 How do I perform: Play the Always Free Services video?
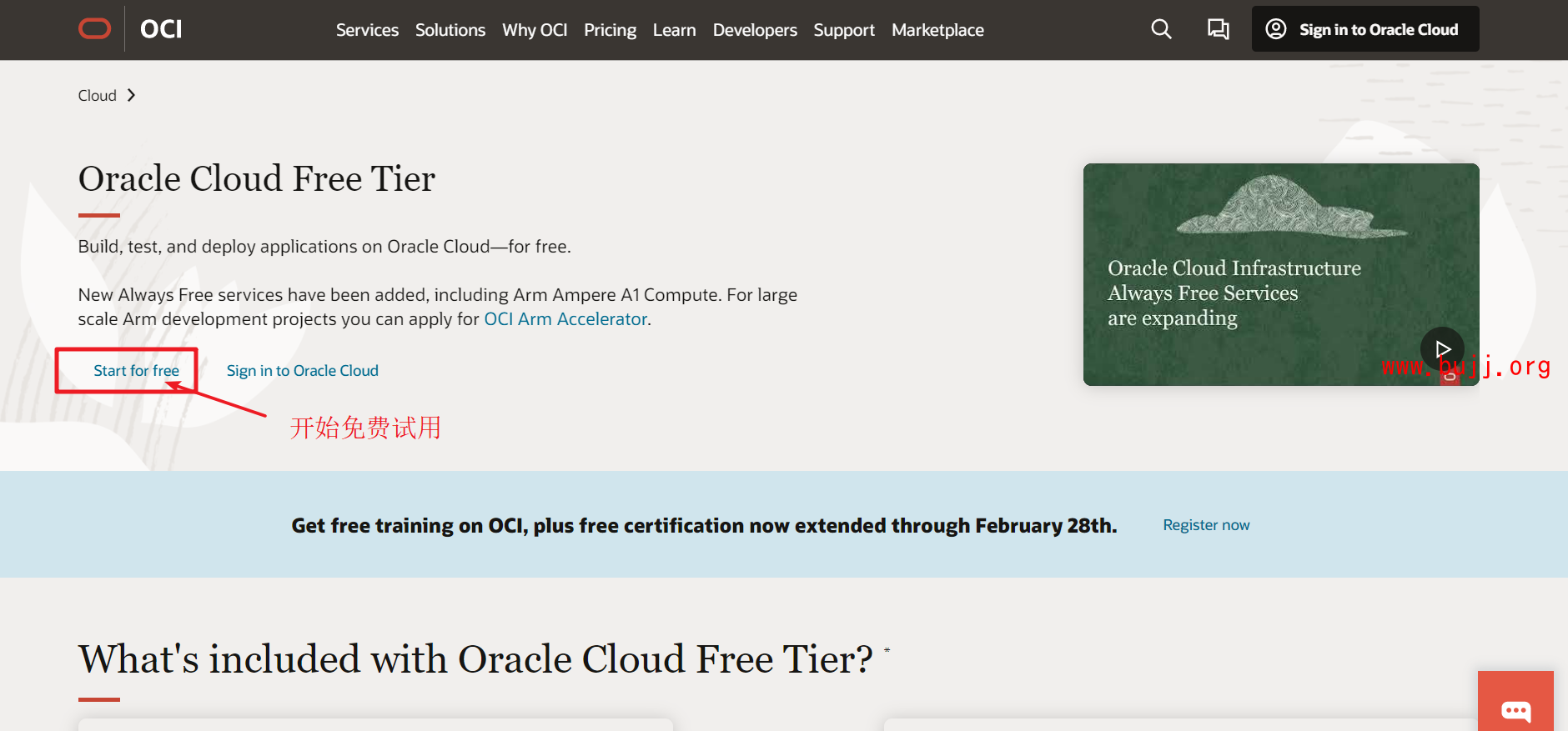coord(1442,348)
